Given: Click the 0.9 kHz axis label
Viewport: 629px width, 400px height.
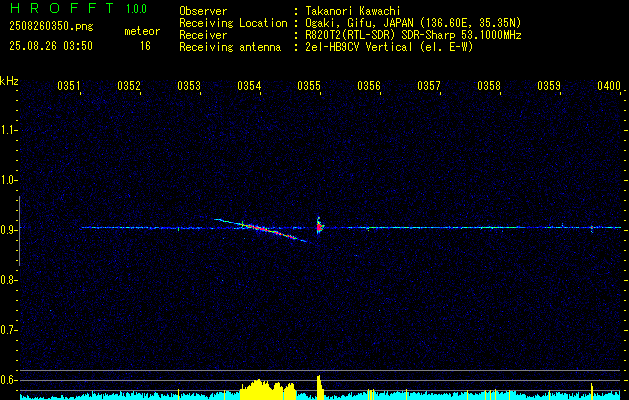Looking at the screenshot, I should pyautogui.click(x=8, y=230).
